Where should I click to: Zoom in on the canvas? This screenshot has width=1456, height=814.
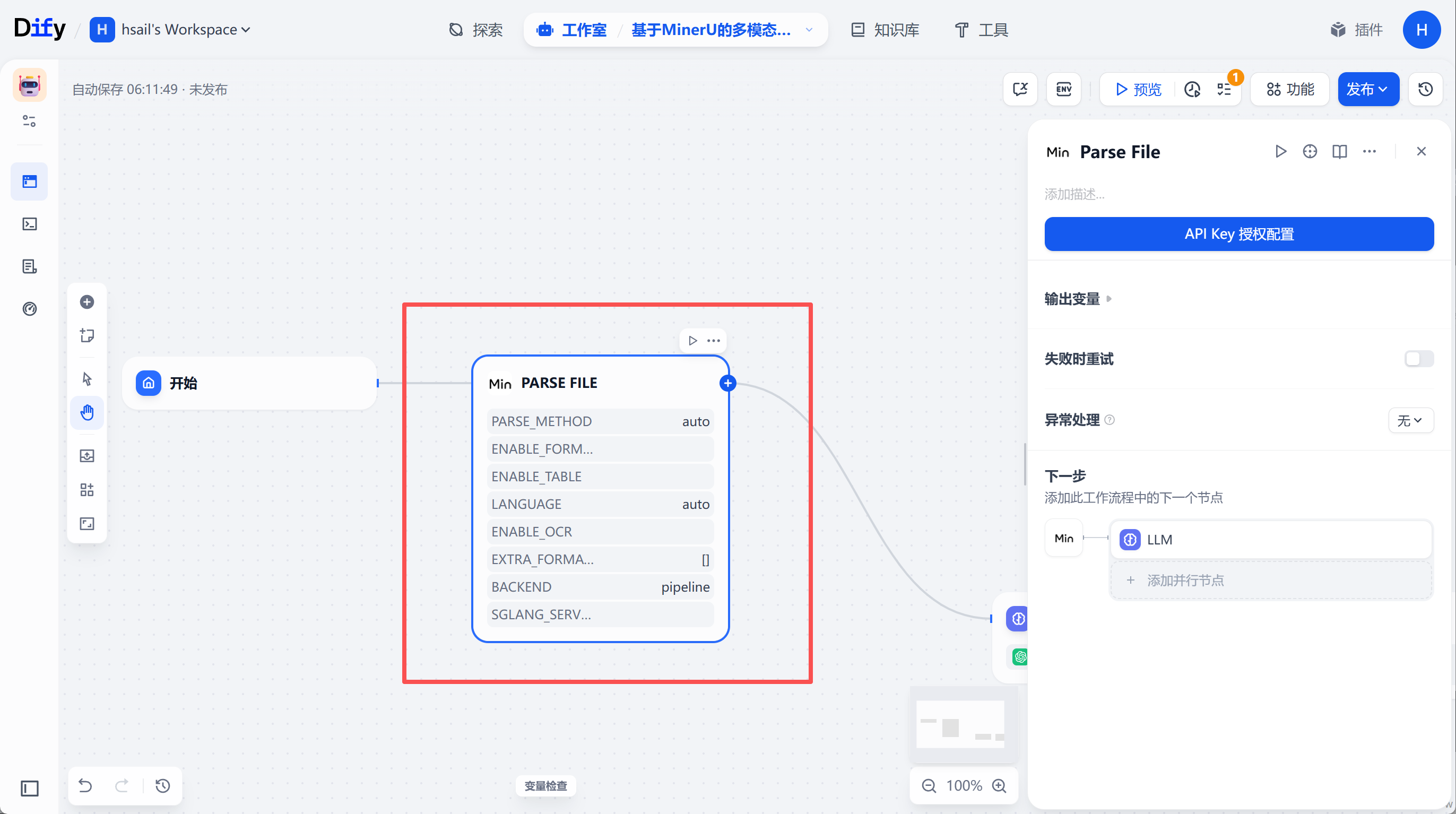point(999,785)
